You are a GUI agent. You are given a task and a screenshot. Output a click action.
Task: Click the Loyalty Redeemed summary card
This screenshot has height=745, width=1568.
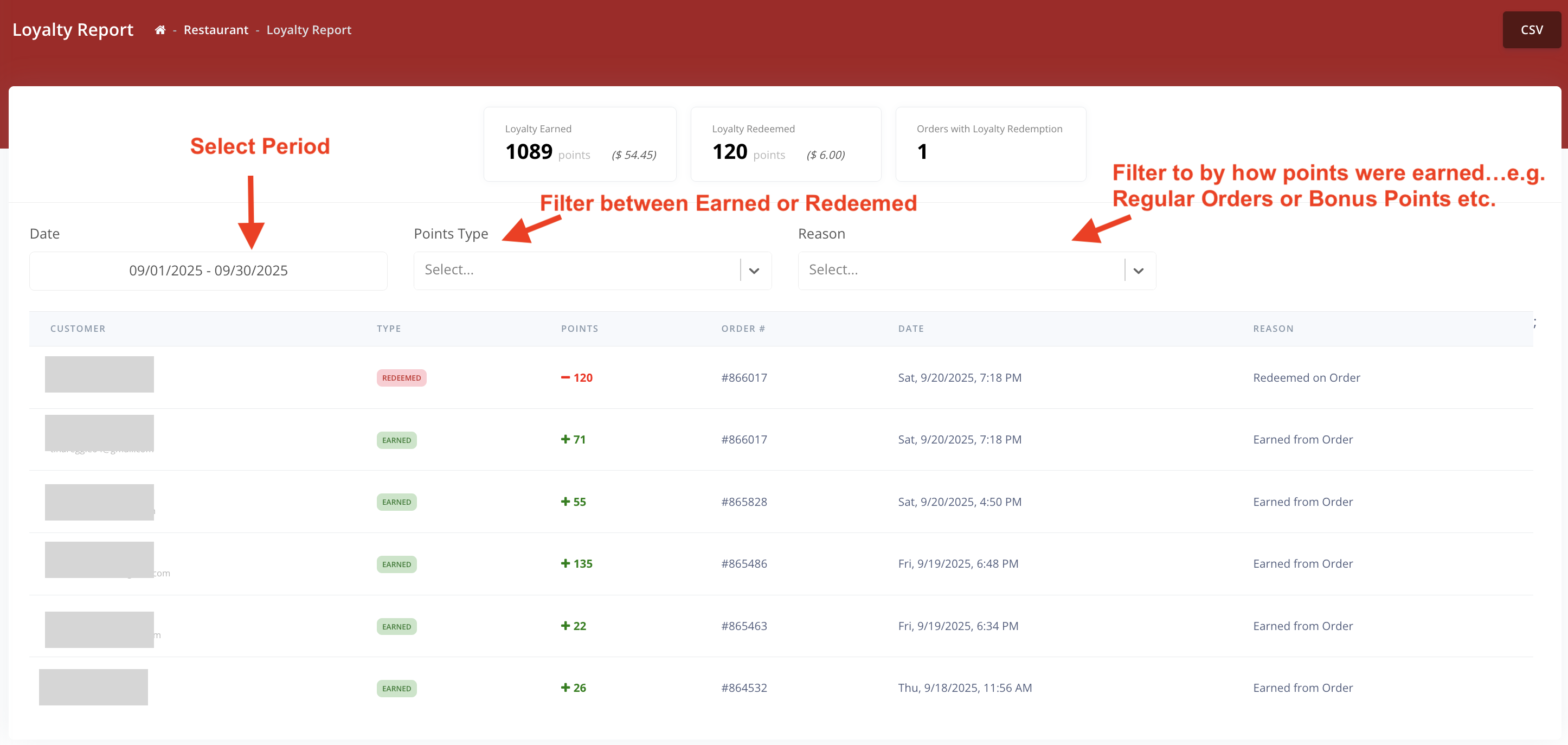tap(785, 144)
